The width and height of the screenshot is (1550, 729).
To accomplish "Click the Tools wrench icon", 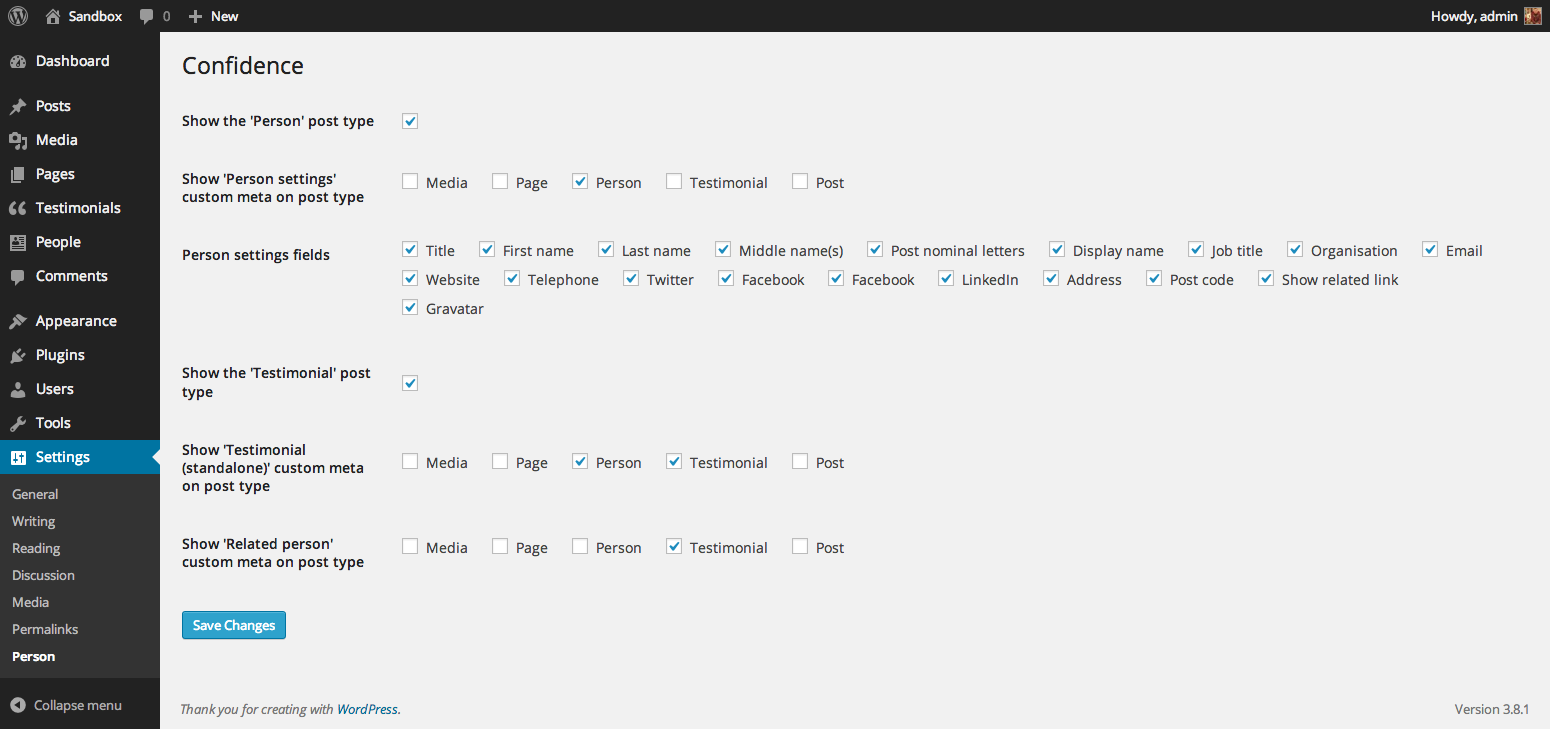I will (17, 423).
